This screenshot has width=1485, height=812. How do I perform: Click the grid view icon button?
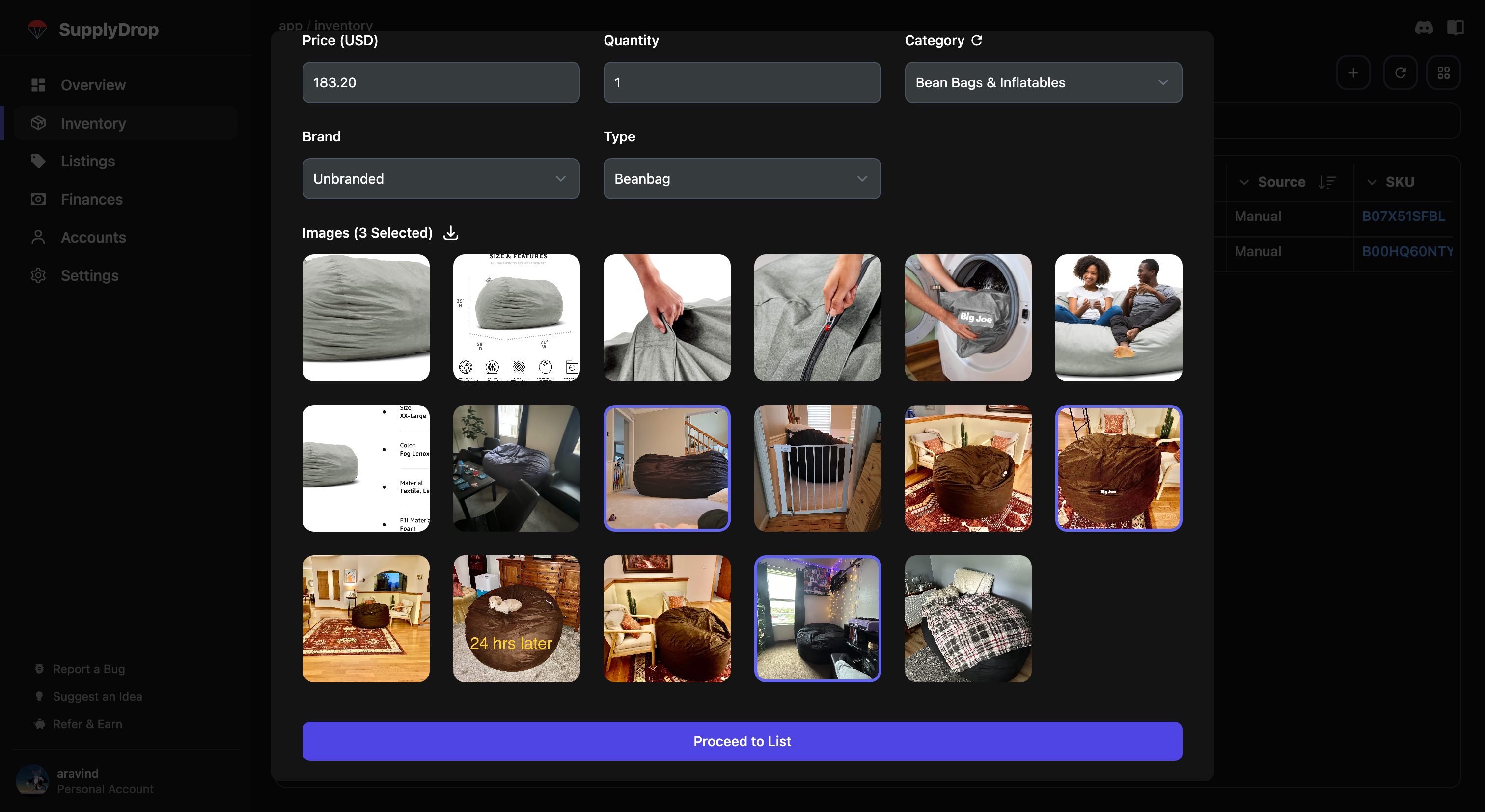pos(1443,73)
